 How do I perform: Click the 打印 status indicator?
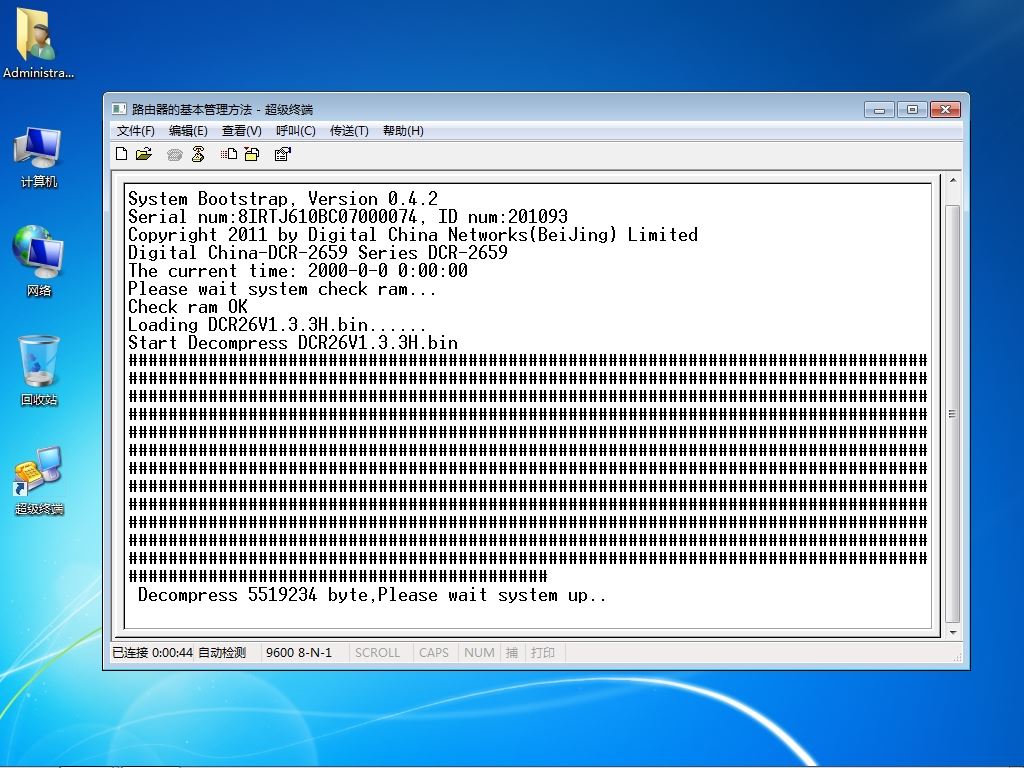543,652
